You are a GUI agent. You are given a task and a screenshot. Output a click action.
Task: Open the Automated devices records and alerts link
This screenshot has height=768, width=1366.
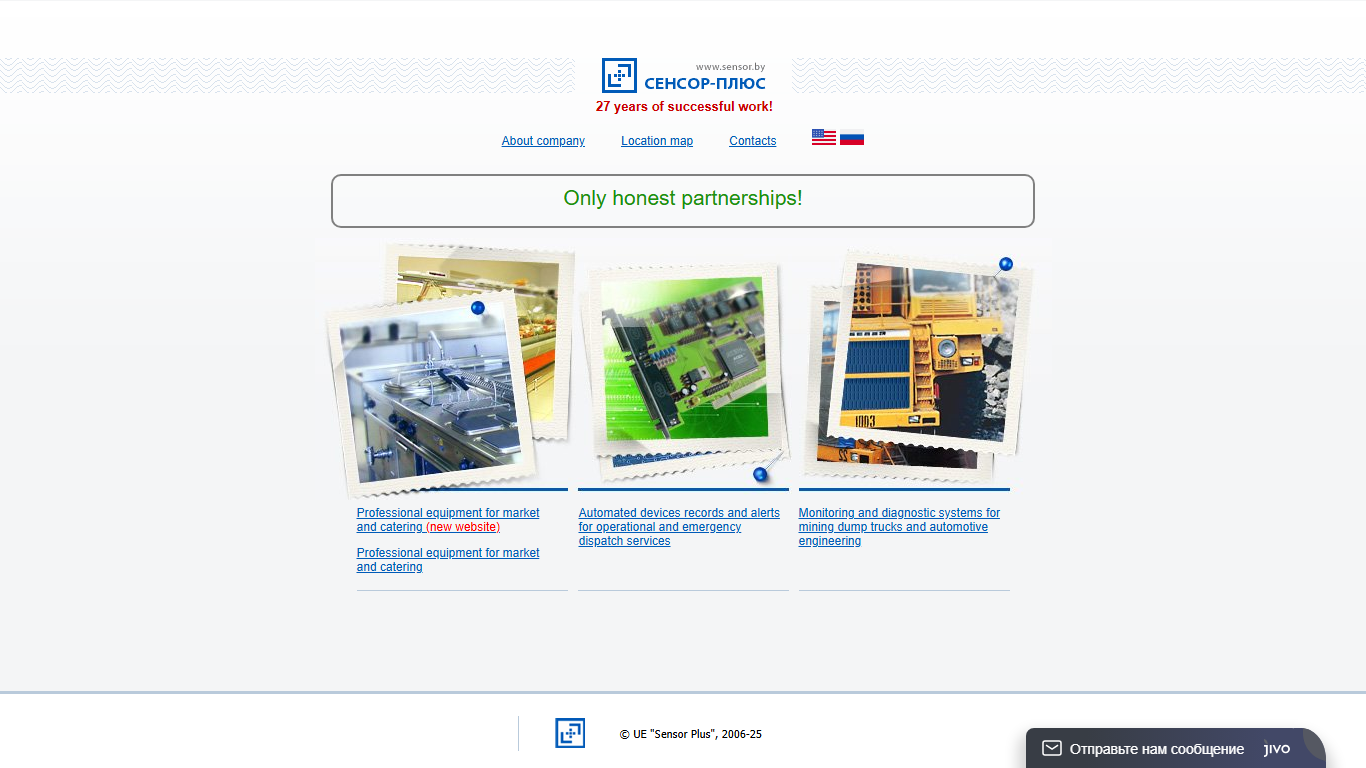tap(679, 527)
